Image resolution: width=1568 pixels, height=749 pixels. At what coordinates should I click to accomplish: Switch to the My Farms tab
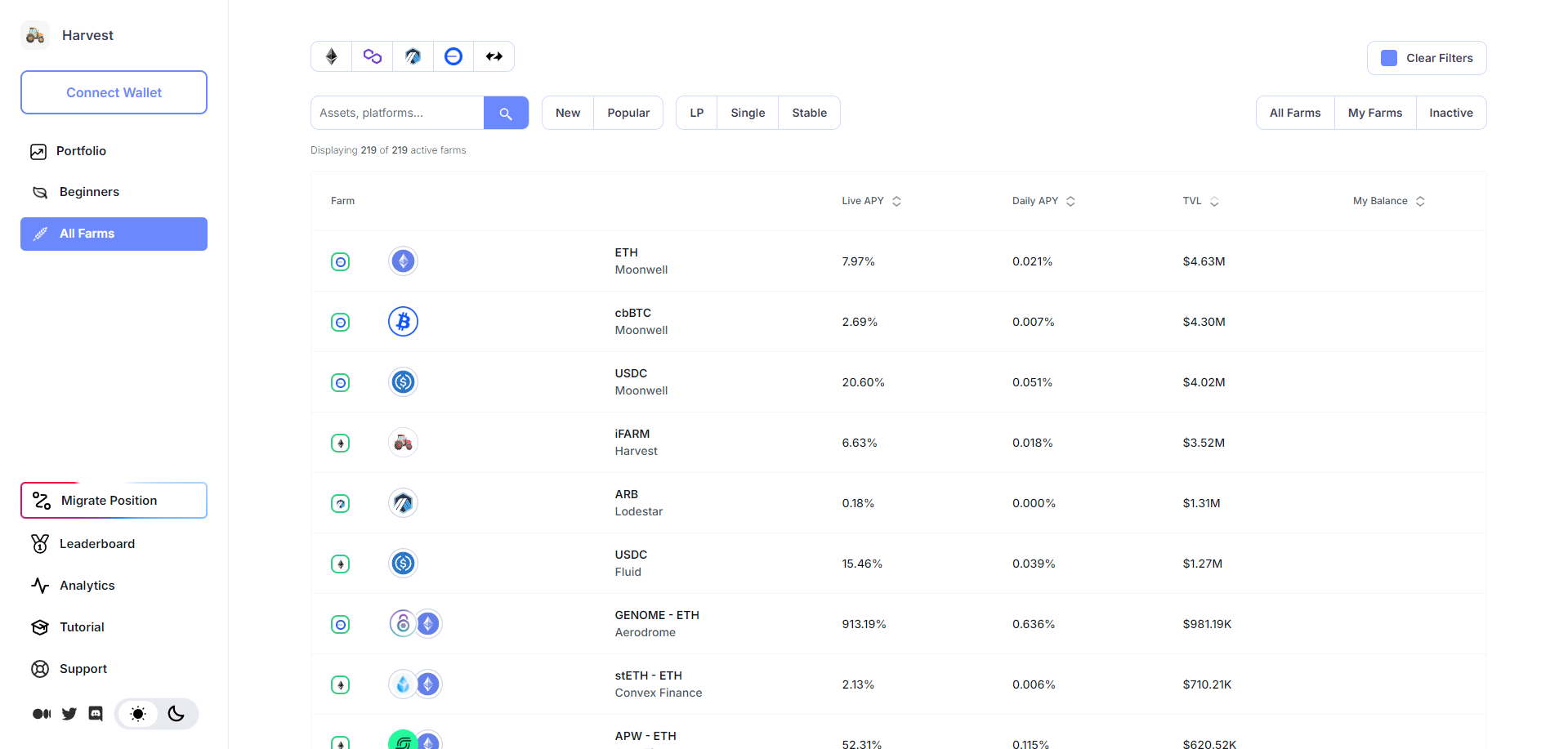tap(1374, 114)
